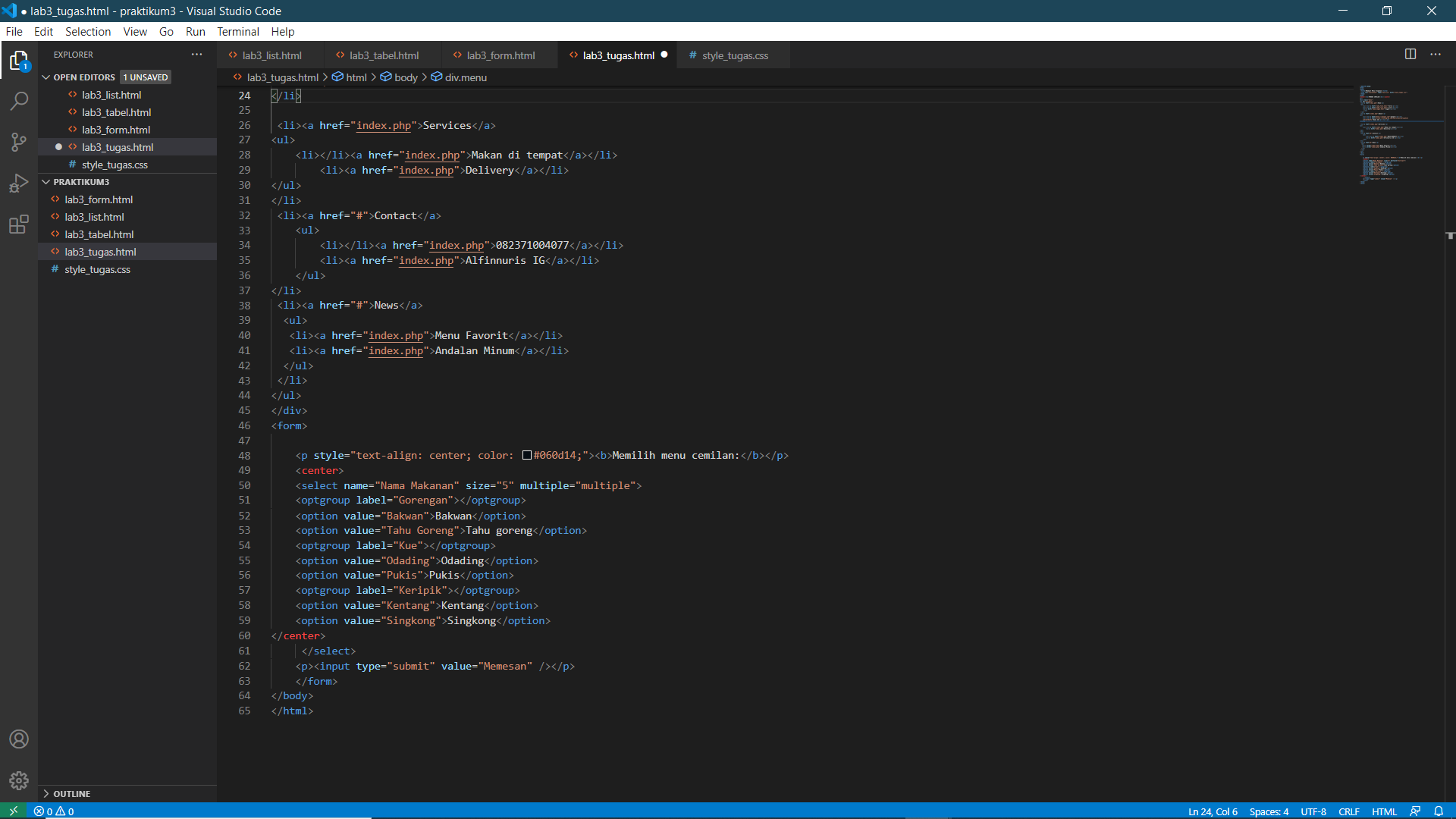
Task: Click the Accounts icon in activity bar
Action: [19, 739]
